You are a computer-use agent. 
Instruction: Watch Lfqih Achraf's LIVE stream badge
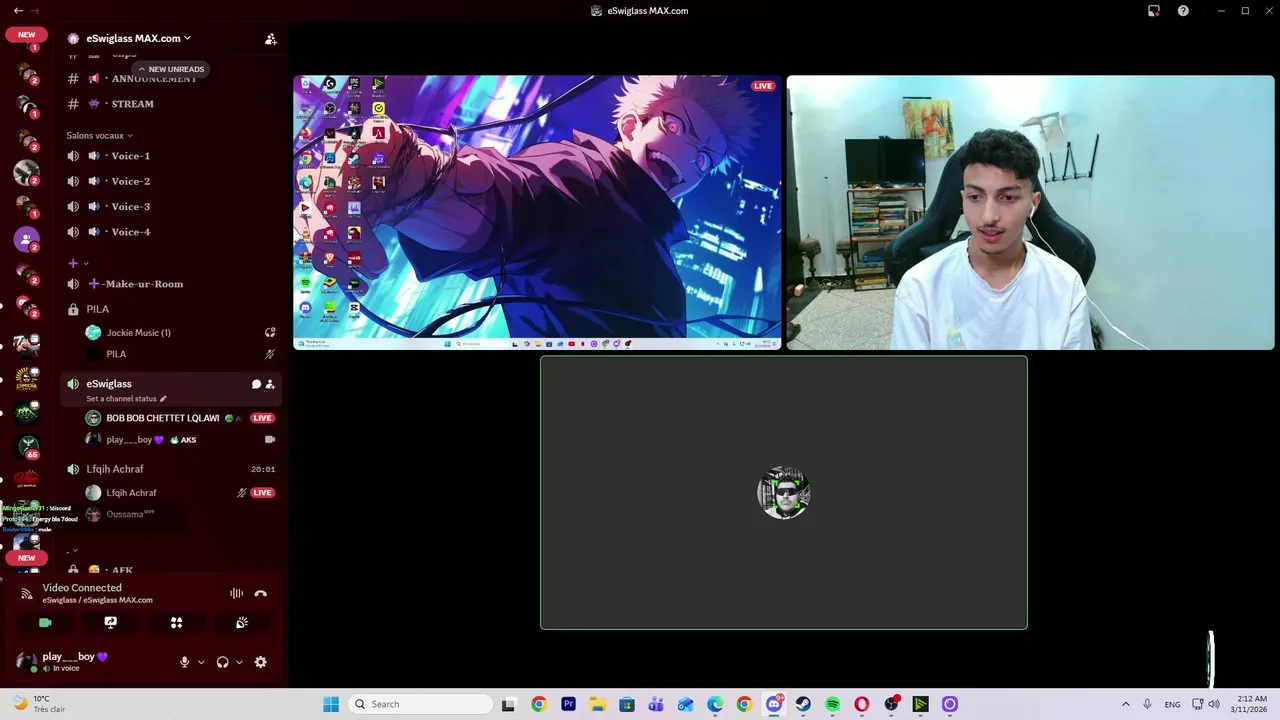click(x=262, y=493)
